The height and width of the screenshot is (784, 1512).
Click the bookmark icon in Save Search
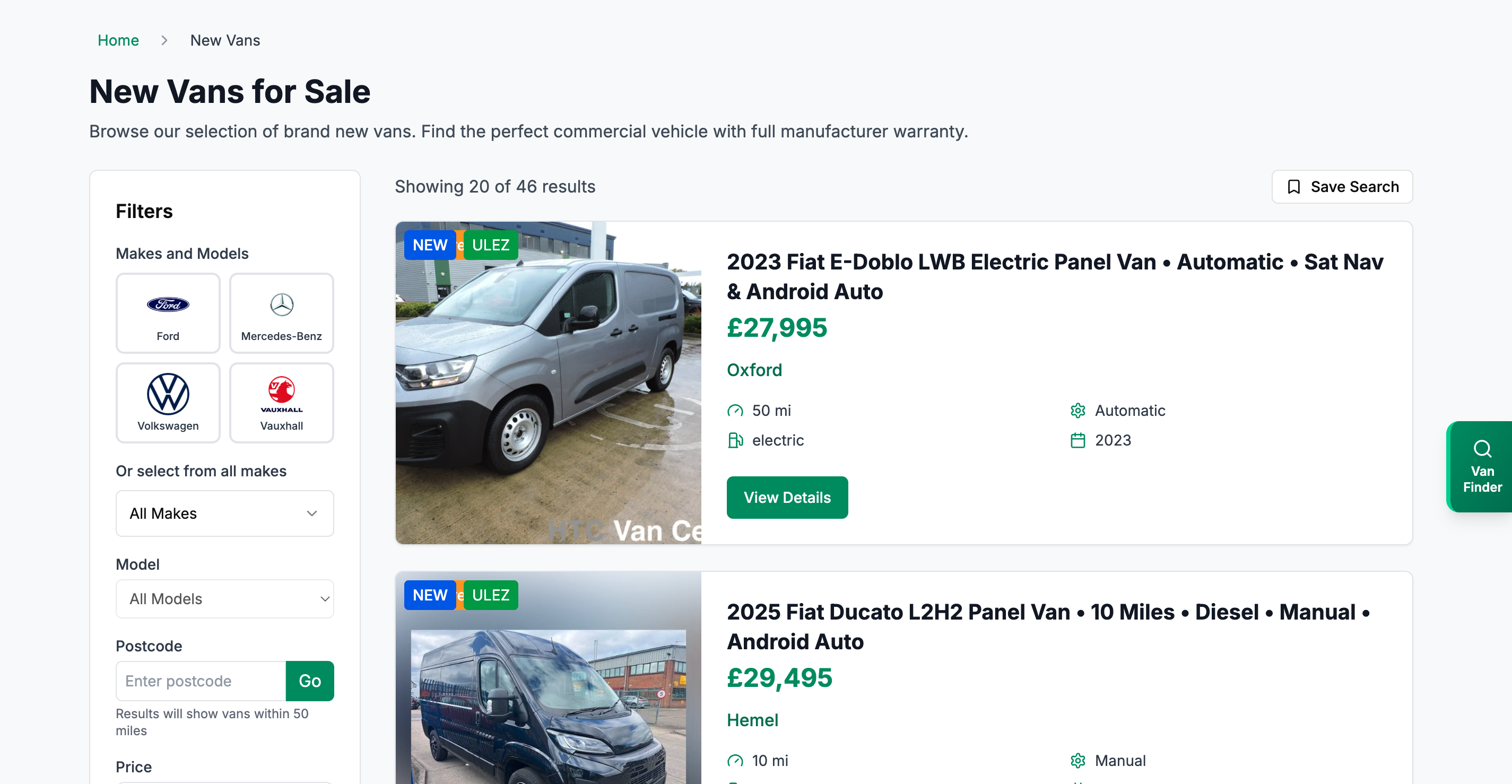coord(1293,187)
